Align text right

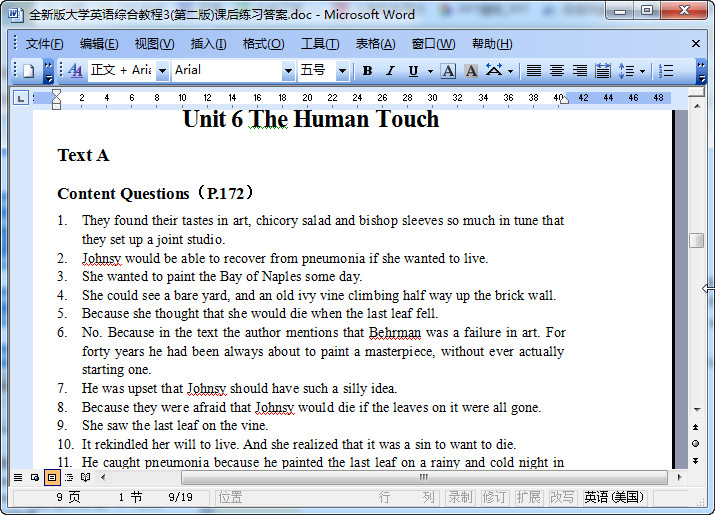[x=580, y=71]
